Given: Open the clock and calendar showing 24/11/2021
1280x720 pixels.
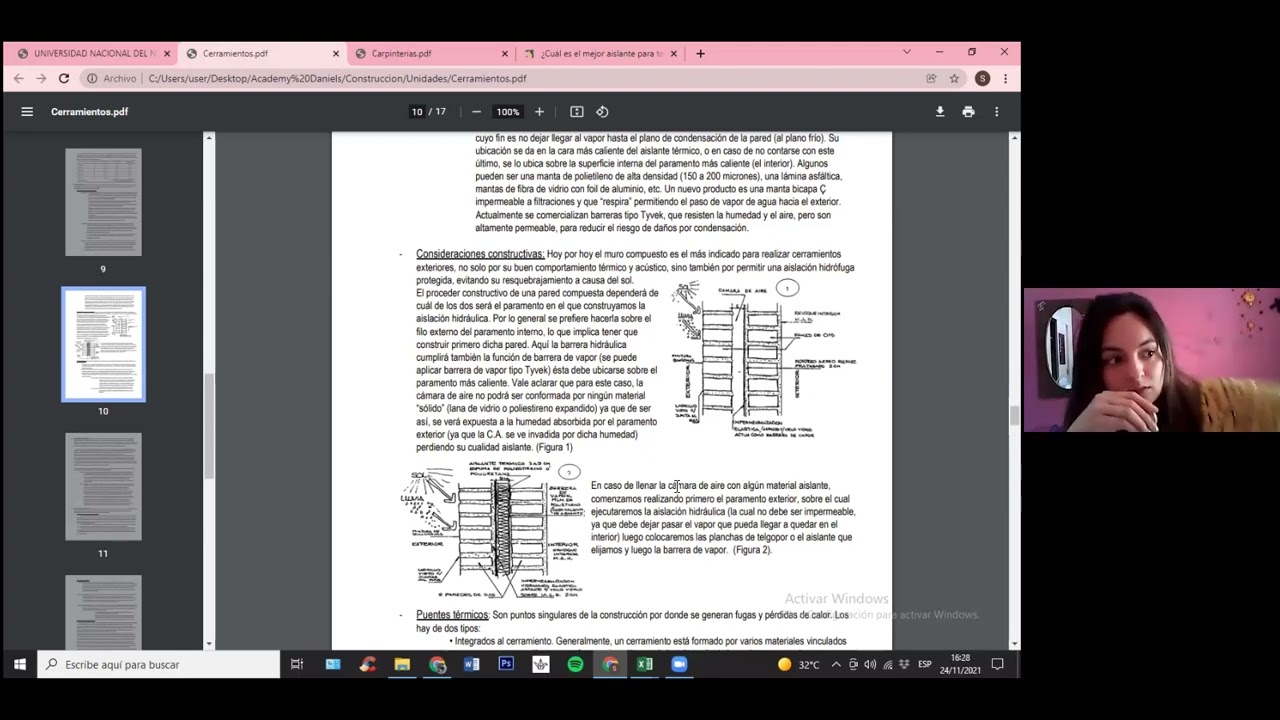Looking at the screenshot, I should [x=960, y=664].
